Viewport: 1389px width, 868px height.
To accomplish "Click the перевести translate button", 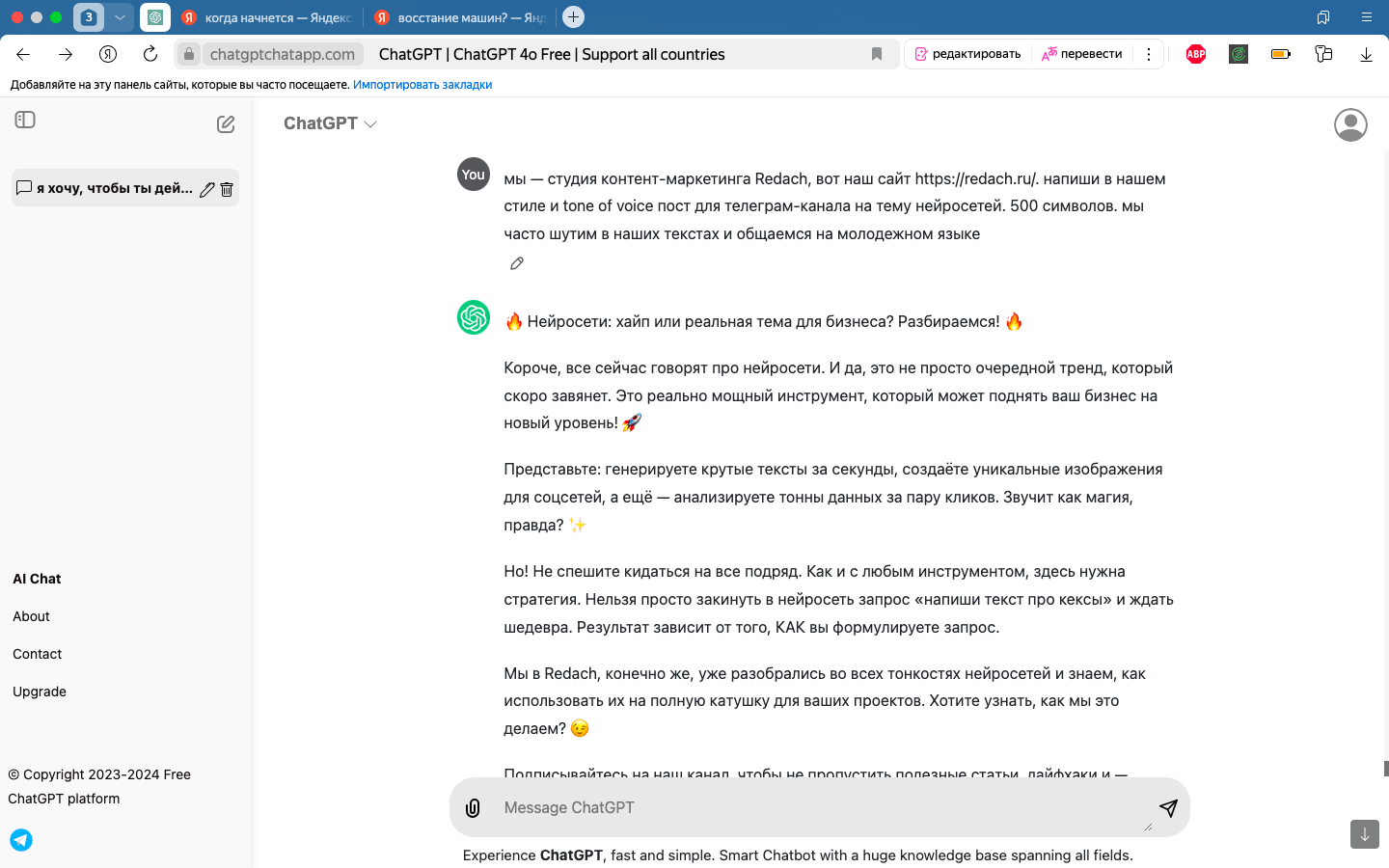I will point(1081,54).
